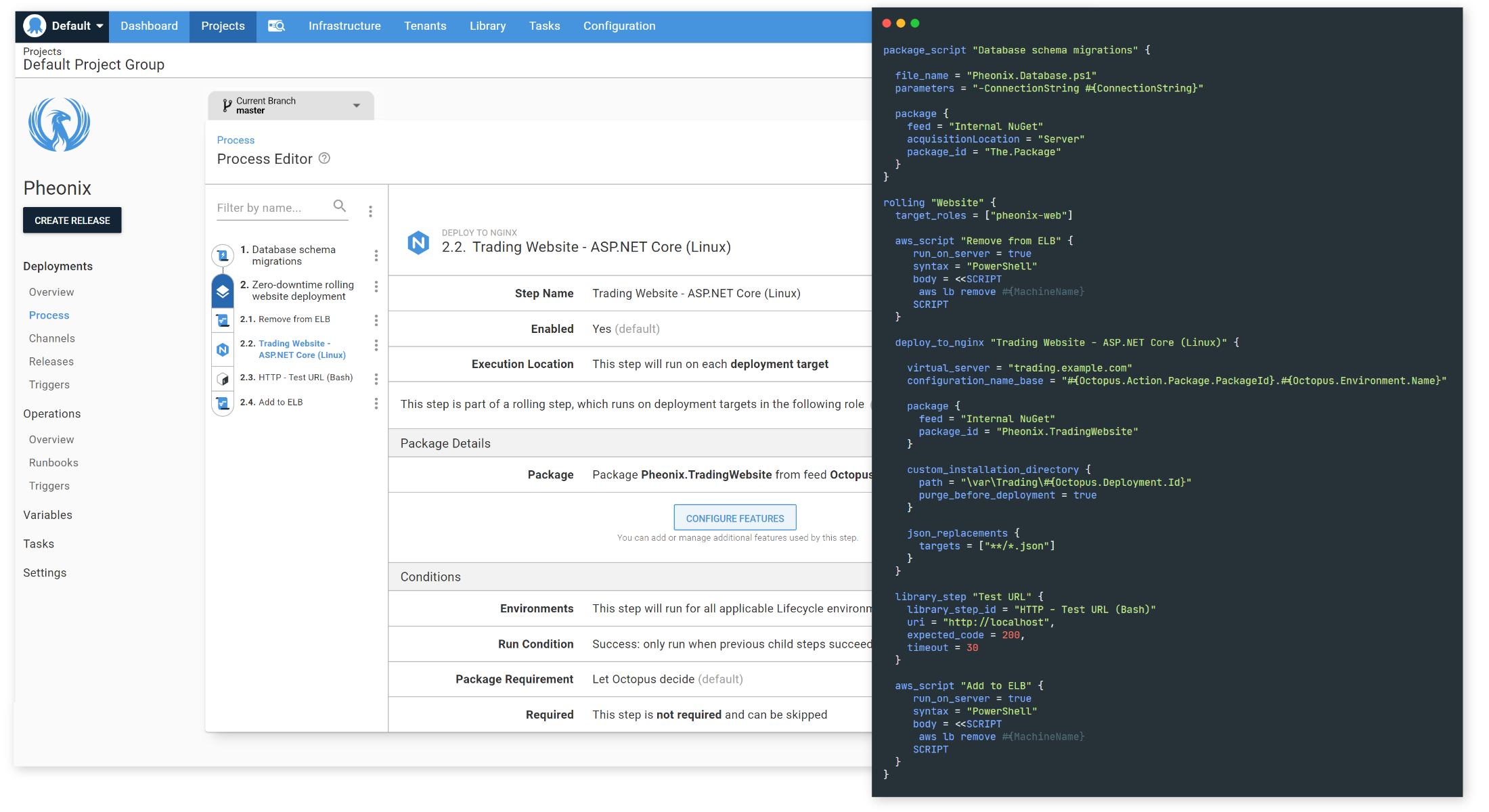
Task: Open Releases in the sidebar
Action: [x=51, y=361]
